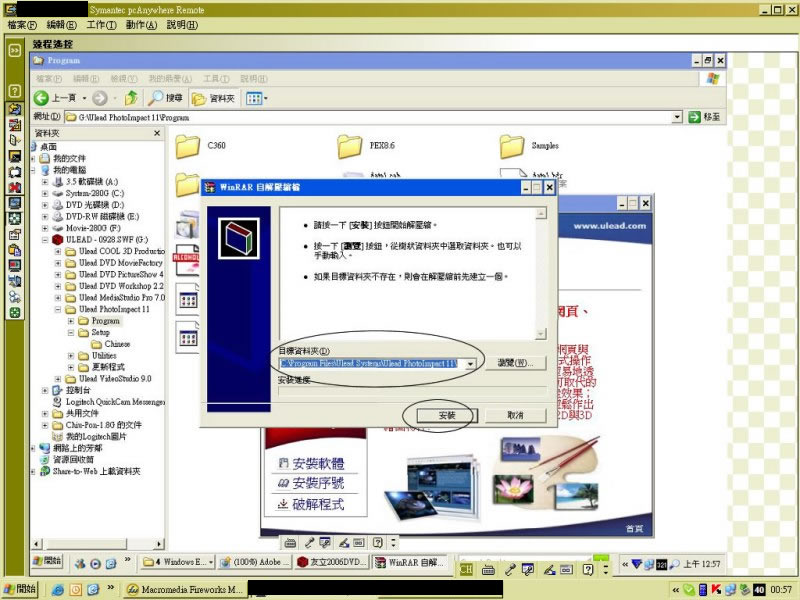Close the Folders side pane

tap(157, 133)
